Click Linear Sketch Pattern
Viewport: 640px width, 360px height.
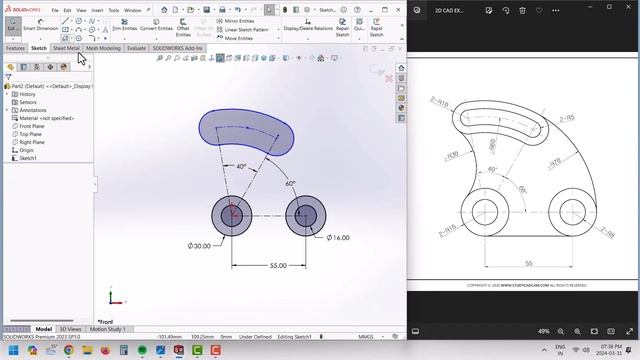(242, 29)
